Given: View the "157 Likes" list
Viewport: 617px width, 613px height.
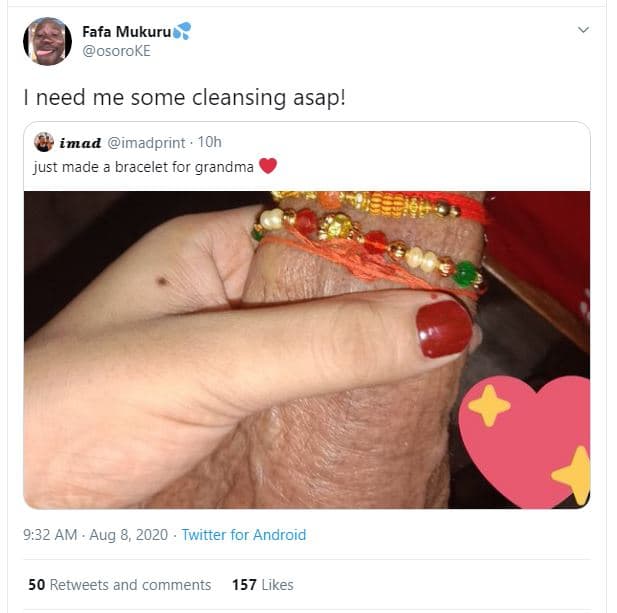Looking at the screenshot, I should (x=262, y=584).
